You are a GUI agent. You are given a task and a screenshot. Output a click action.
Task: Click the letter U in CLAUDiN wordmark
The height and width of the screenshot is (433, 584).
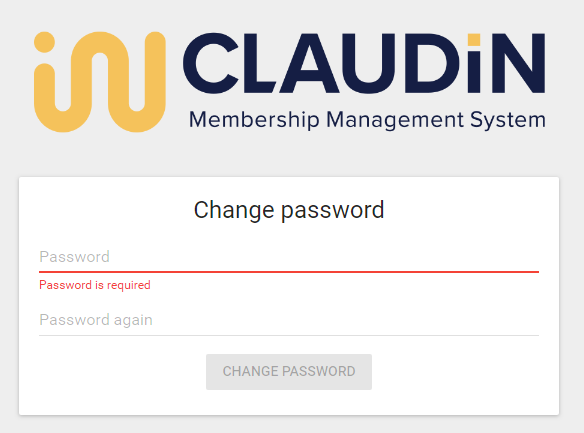pos(369,63)
